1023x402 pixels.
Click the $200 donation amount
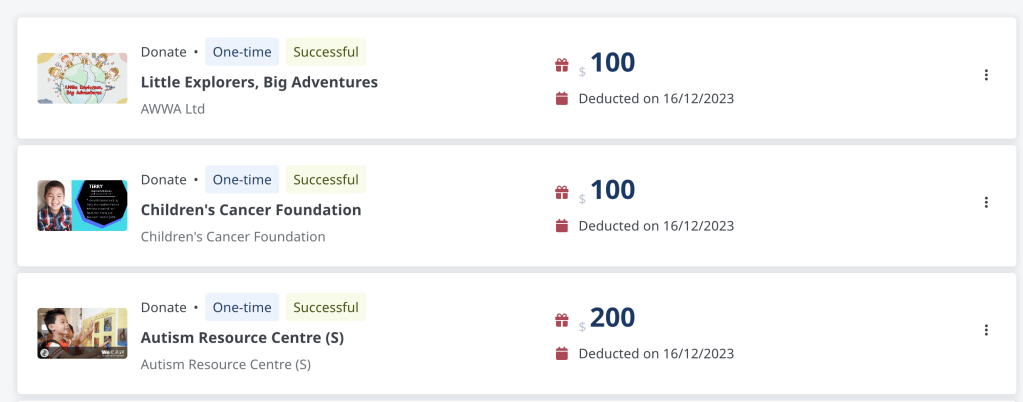tap(612, 318)
